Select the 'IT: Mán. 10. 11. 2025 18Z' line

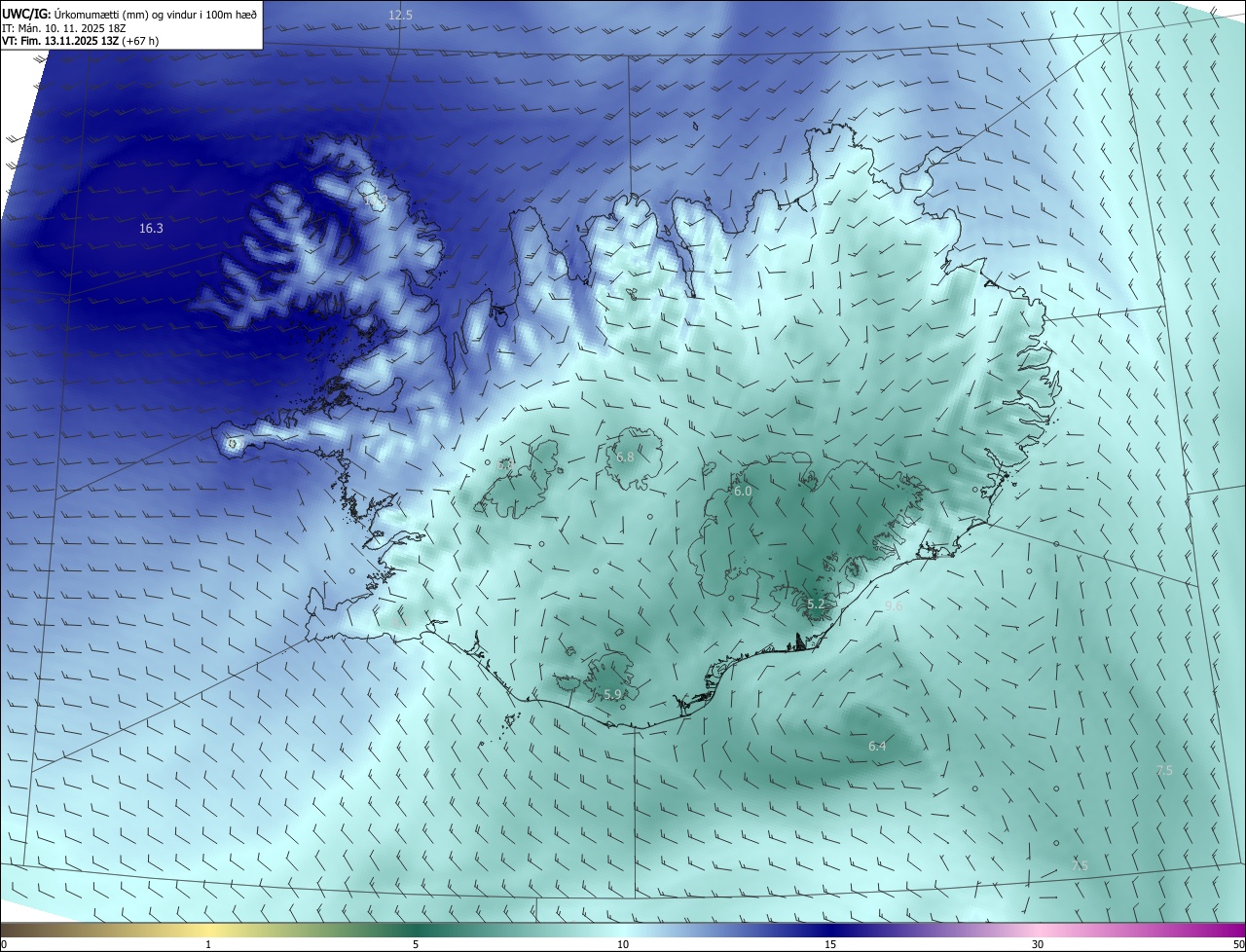65,28
